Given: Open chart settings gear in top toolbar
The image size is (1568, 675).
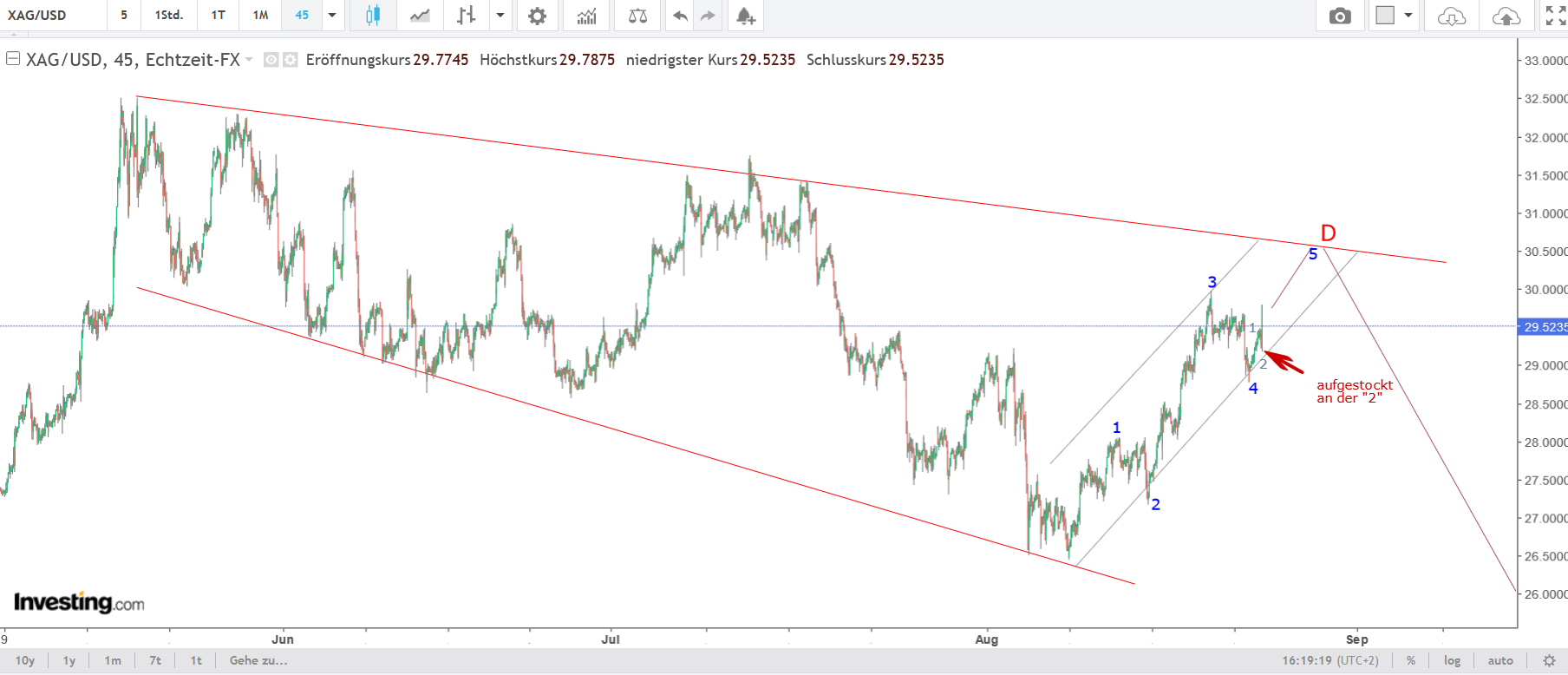Looking at the screenshot, I should point(538,16).
